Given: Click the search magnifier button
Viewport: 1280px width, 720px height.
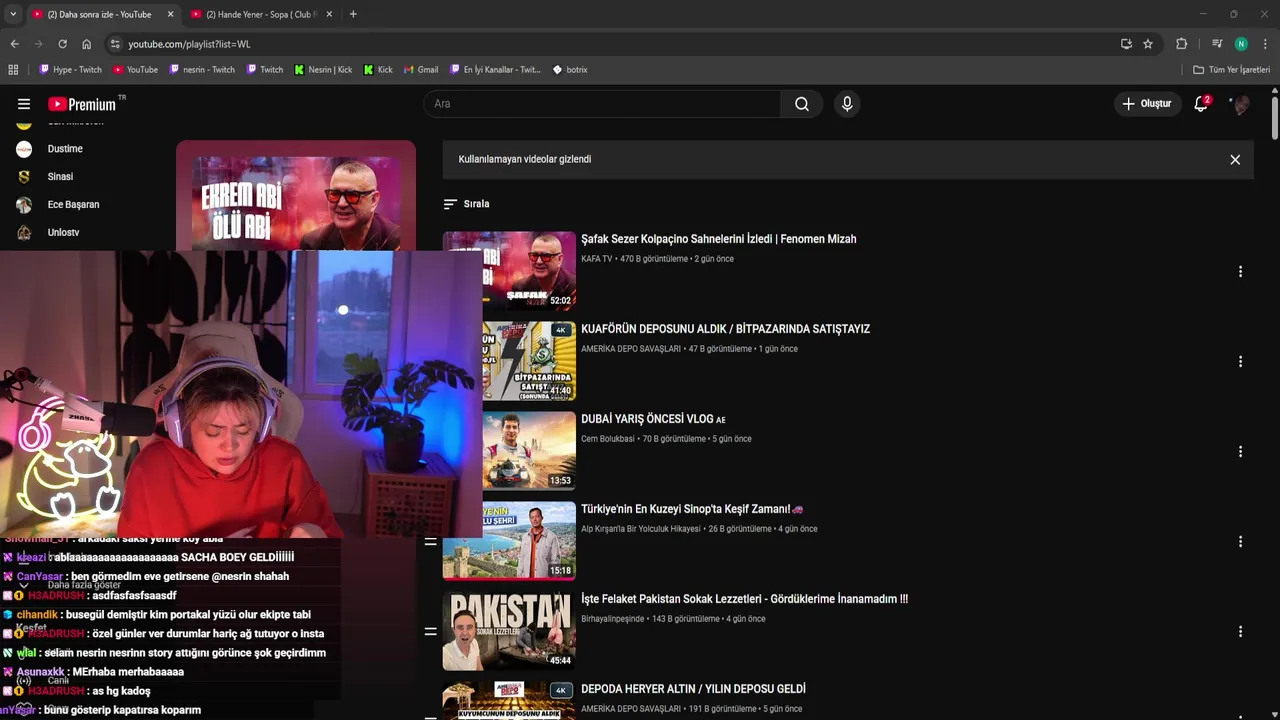Looking at the screenshot, I should pos(802,104).
